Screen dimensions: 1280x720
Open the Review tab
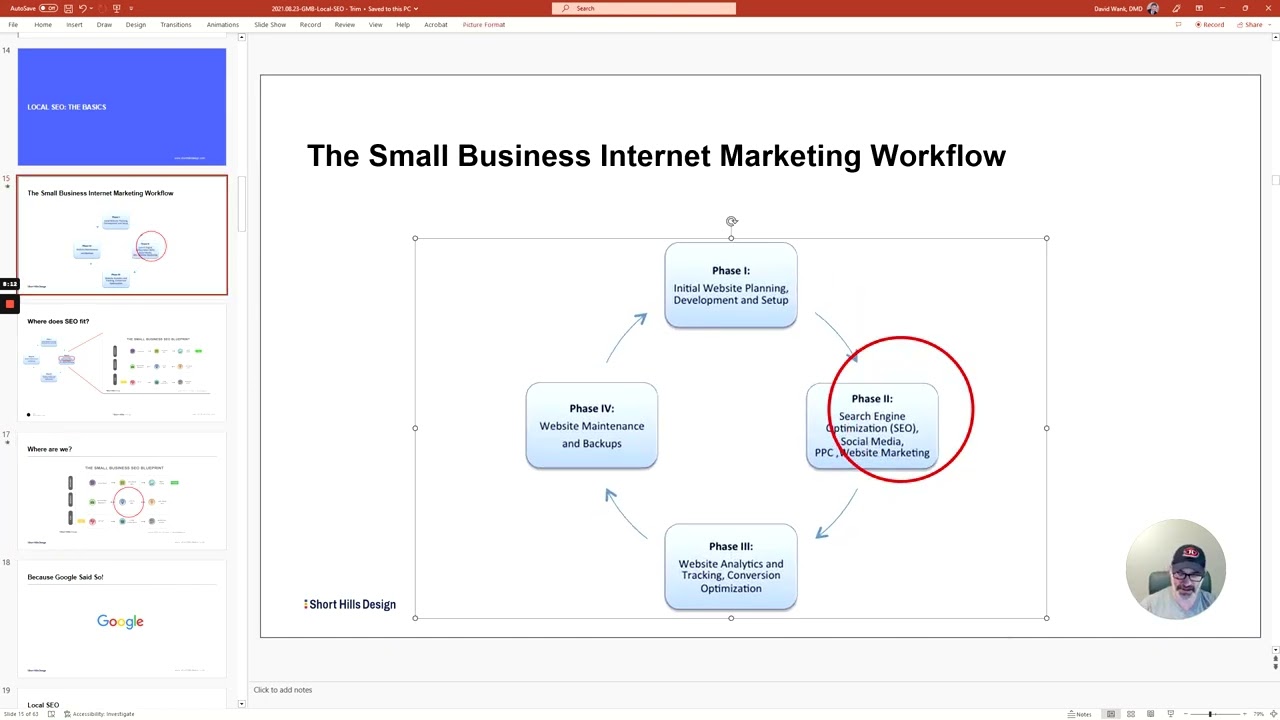click(345, 24)
